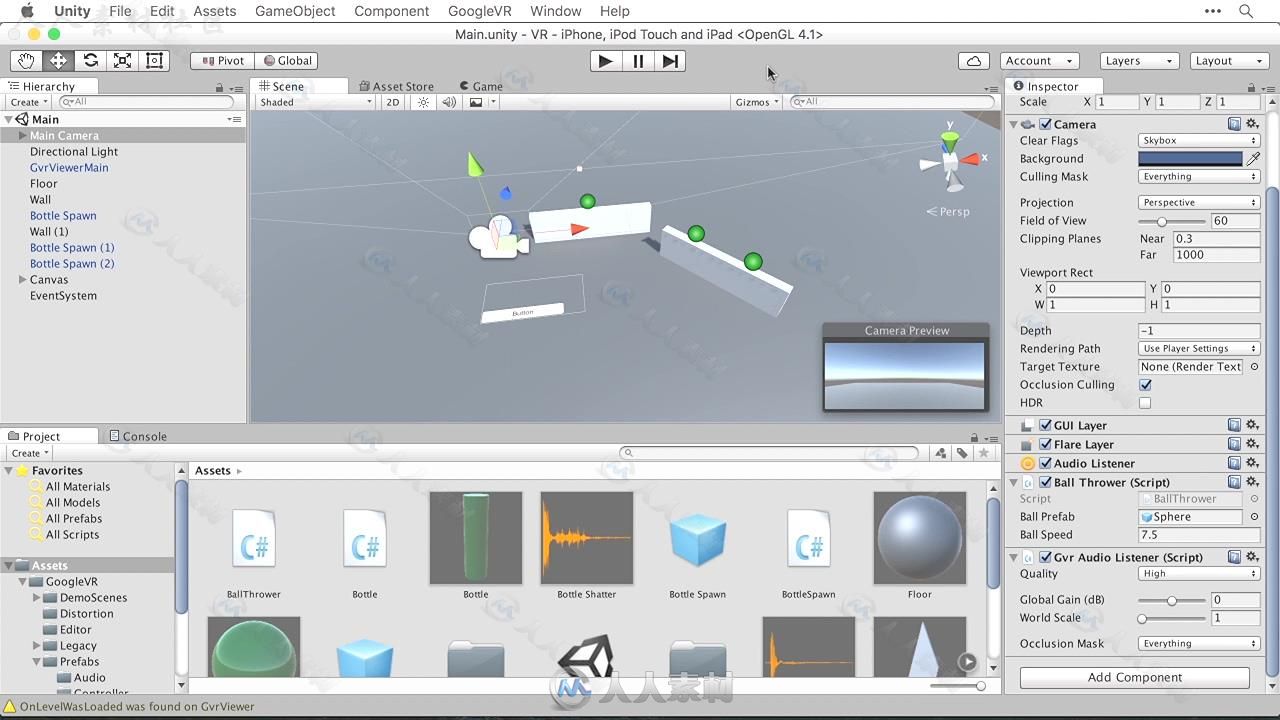
Task: Switch to the Console tab
Action: (x=138, y=436)
